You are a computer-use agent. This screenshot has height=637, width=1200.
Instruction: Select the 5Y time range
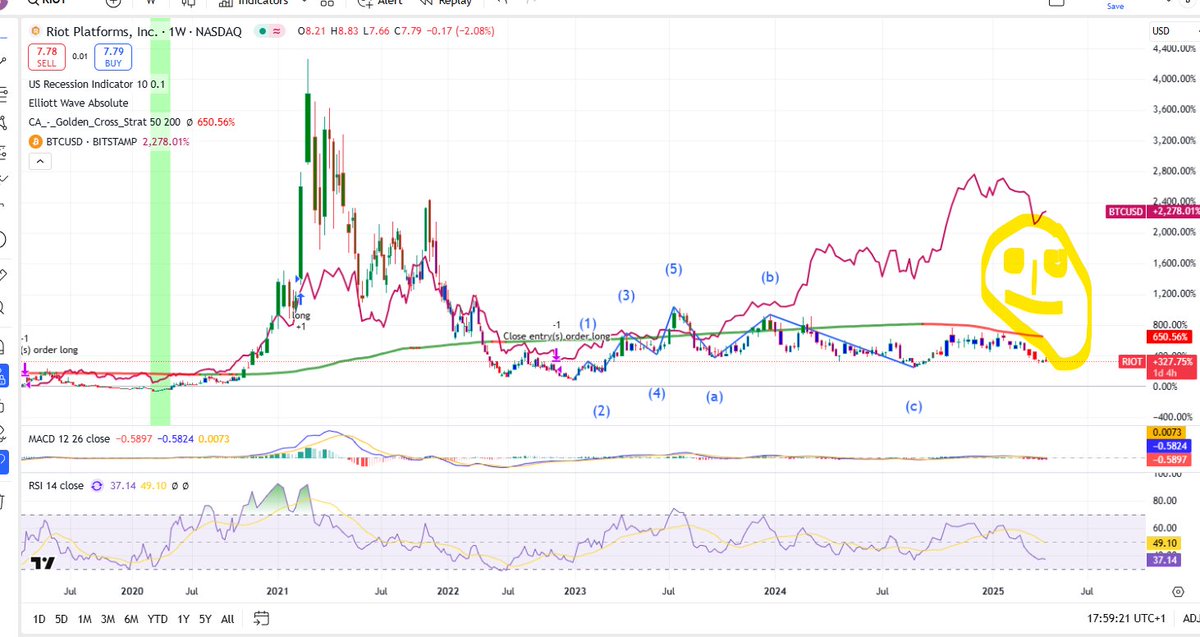pyautogui.click(x=204, y=619)
